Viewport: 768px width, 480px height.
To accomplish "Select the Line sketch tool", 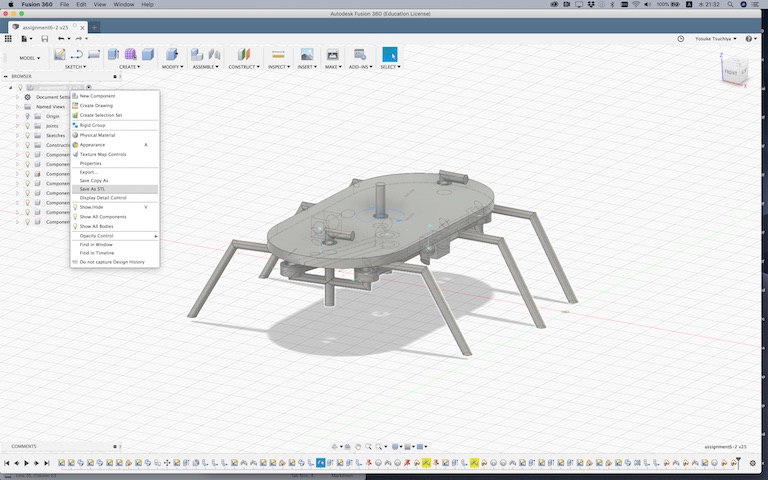I will click(77, 54).
